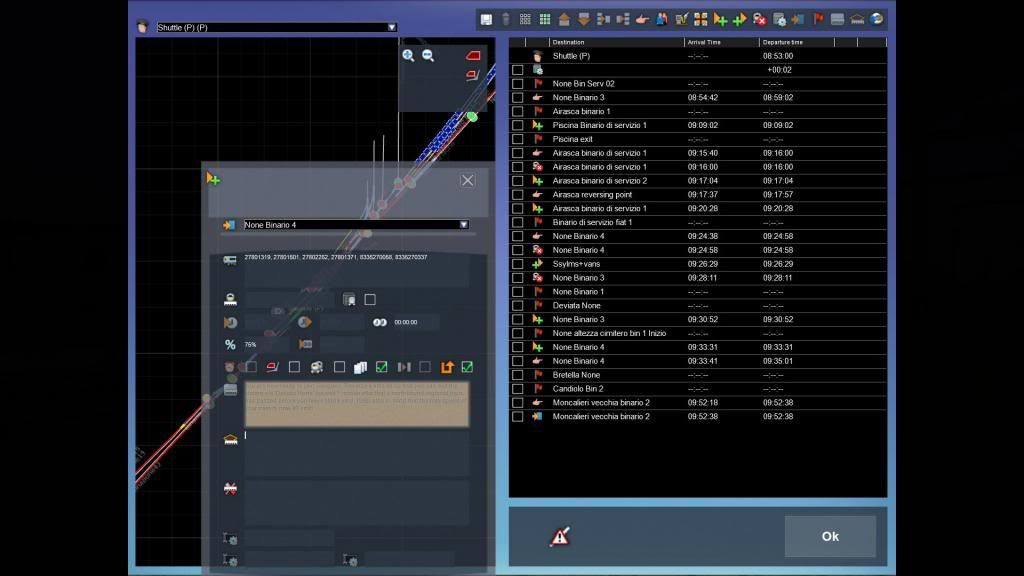Click the 00:00:00 duration field
1024x576 pixels.
[x=415, y=323]
